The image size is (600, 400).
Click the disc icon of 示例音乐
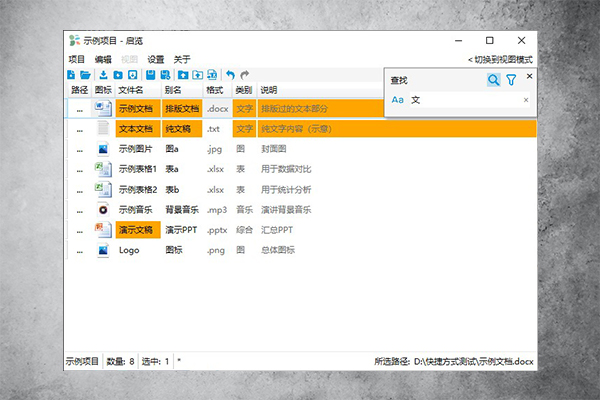coord(103,210)
